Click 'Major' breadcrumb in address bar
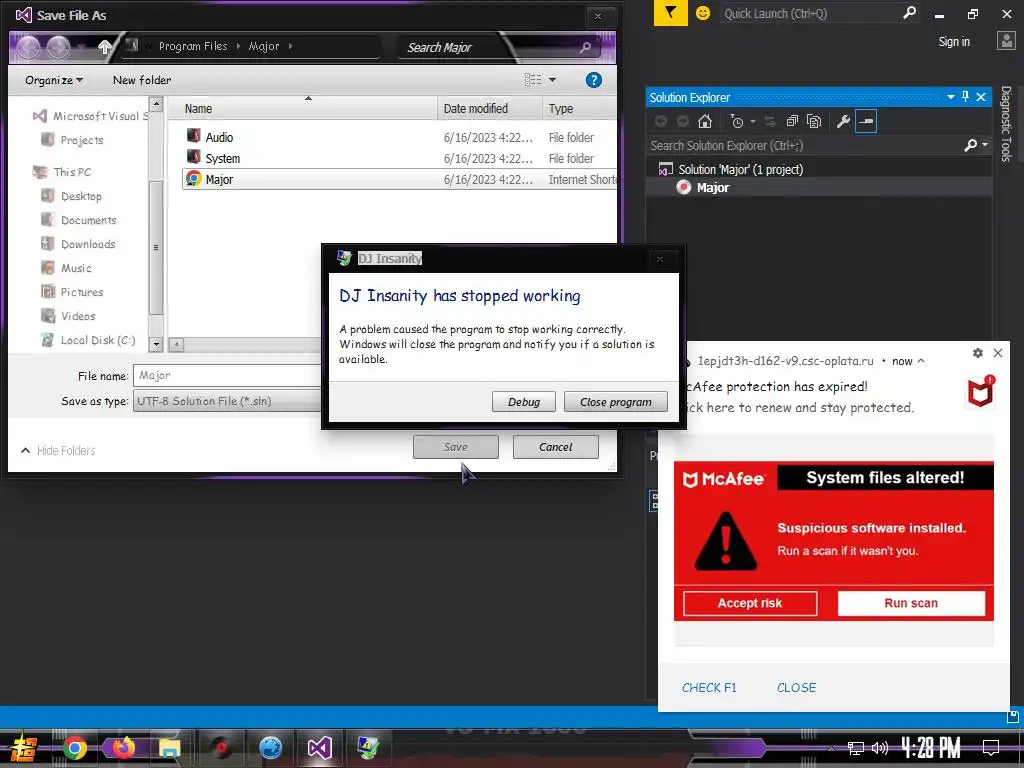Image resolution: width=1024 pixels, height=768 pixels. point(264,46)
